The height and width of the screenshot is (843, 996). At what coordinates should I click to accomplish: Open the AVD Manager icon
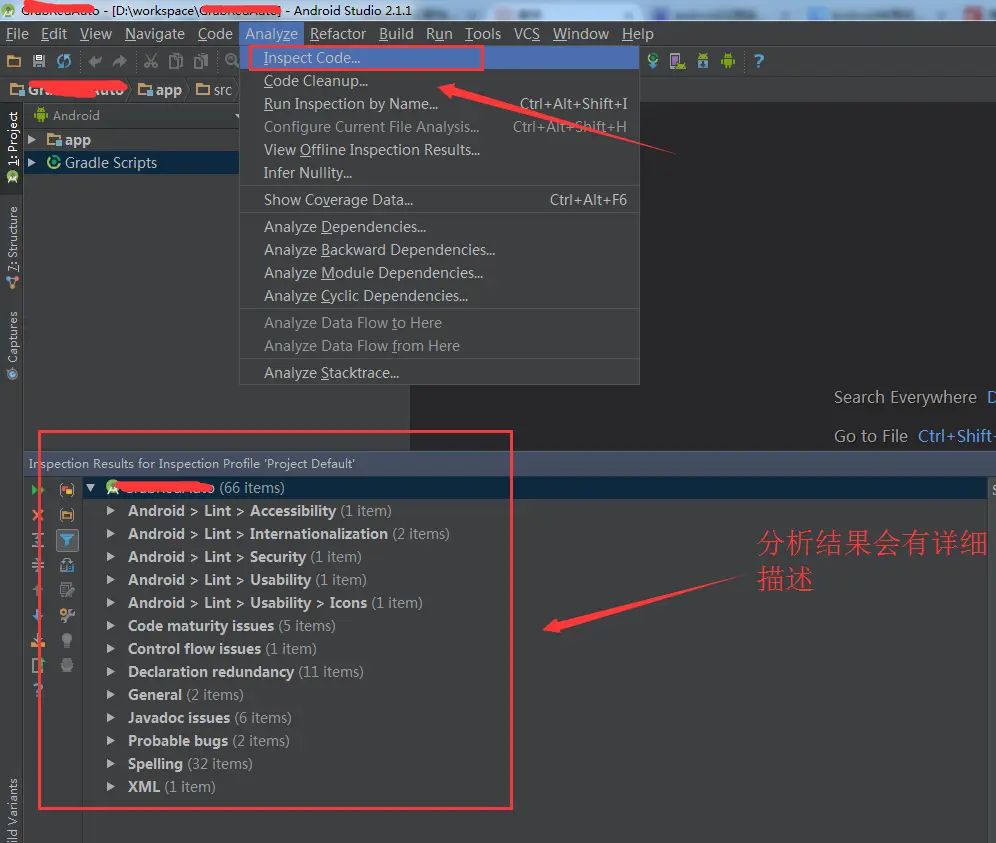(678, 61)
